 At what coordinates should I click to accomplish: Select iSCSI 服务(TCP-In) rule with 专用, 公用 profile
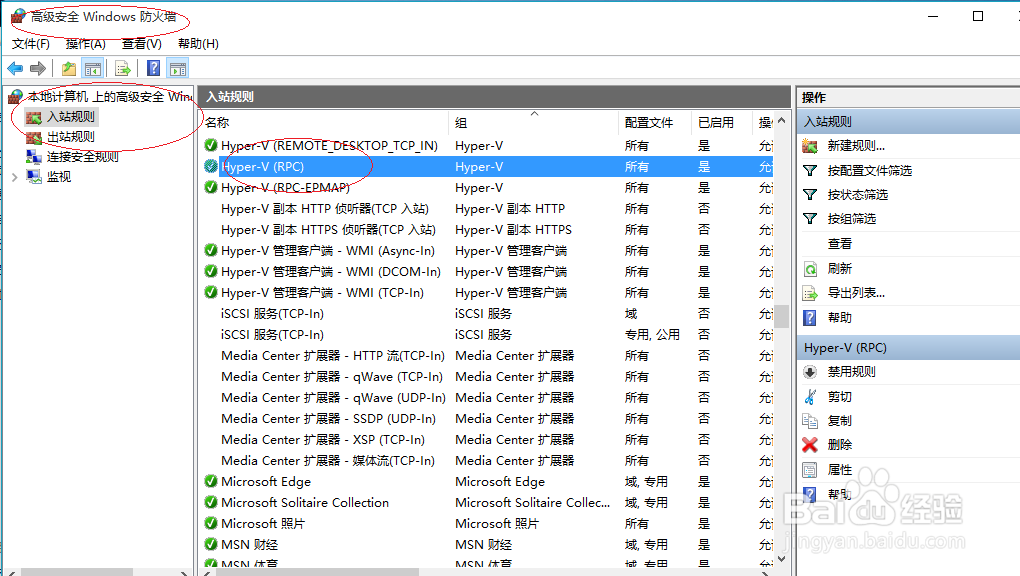coord(272,335)
